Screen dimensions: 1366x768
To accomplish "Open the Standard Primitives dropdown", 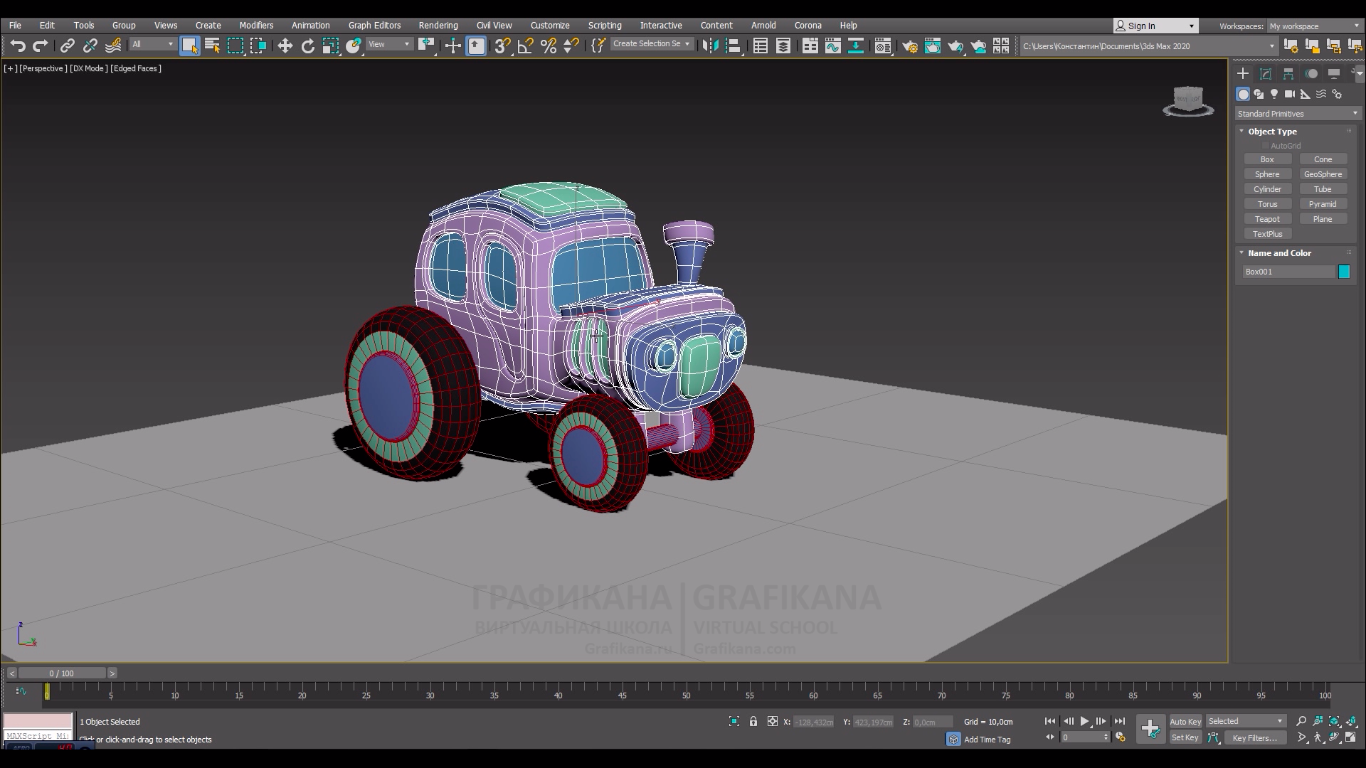I will [1297, 114].
